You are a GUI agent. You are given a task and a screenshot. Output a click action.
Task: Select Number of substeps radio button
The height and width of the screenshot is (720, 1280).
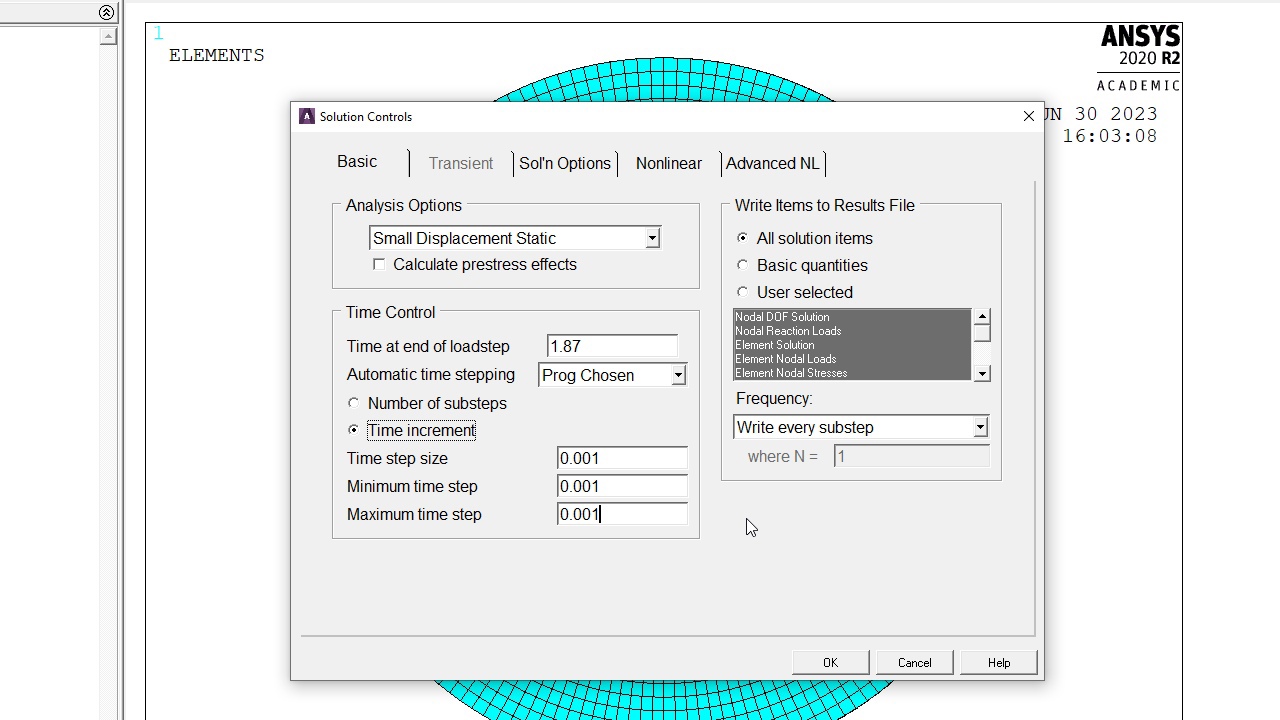coord(353,403)
